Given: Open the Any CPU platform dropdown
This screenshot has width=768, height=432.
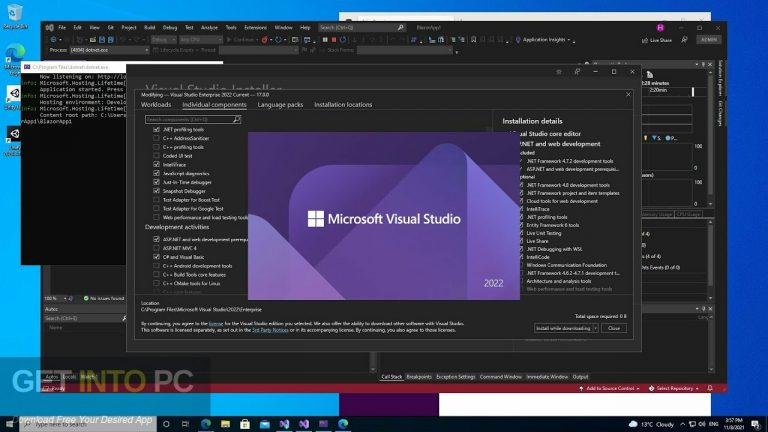Looking at the screenshot, I should click(201, 40).
